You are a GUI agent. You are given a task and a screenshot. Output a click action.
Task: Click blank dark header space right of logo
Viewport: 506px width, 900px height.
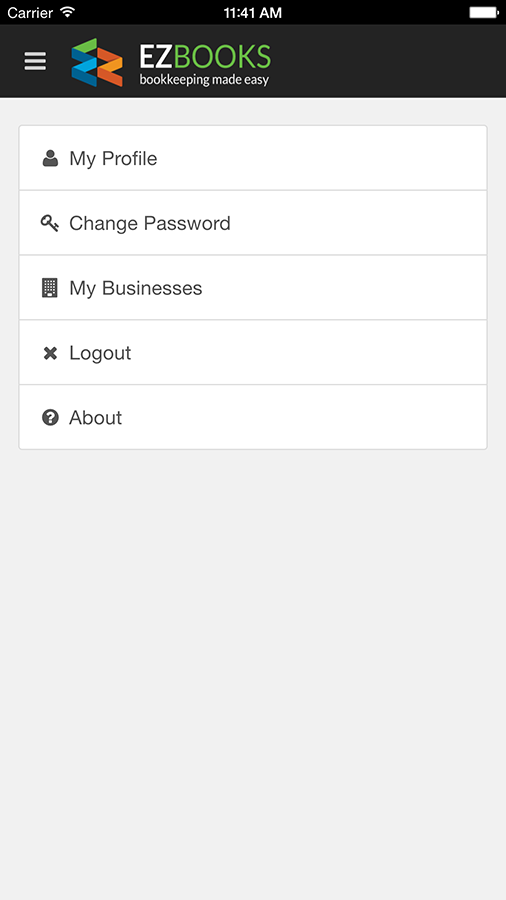(x=388, y=61)
